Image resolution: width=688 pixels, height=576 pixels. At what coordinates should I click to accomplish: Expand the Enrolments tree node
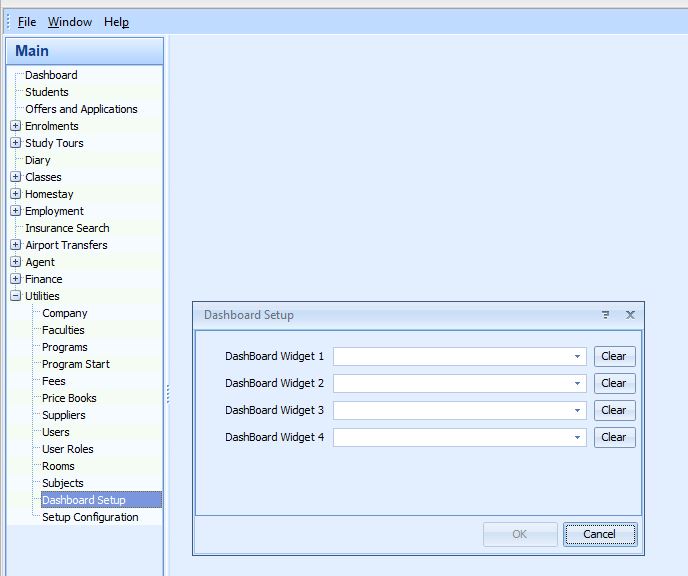click(16, 126)
